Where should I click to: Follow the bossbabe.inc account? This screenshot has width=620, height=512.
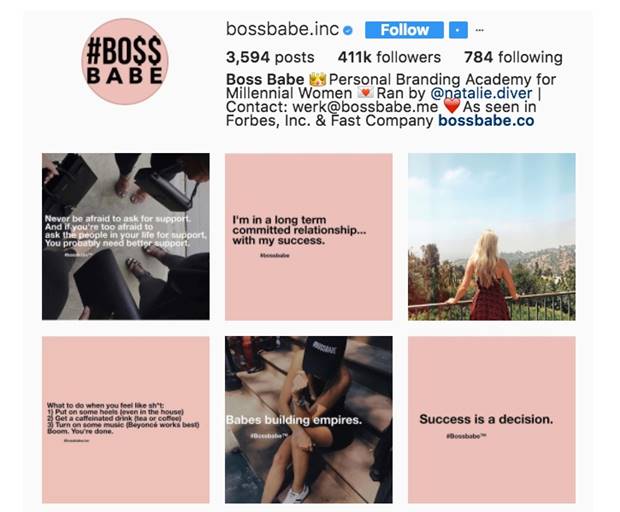click(x=404, y=30)
